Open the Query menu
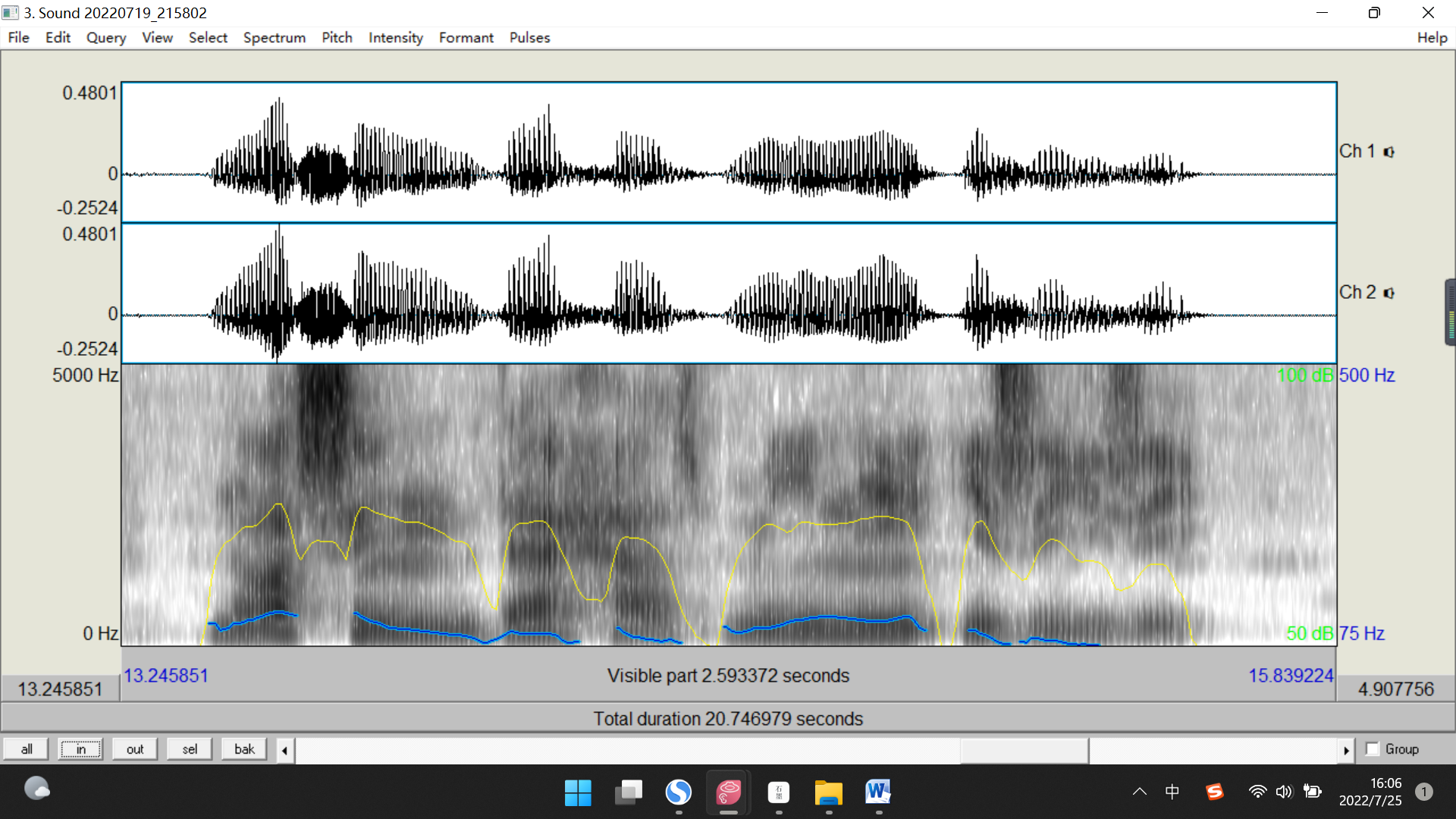The image size is (1456, 819). click(x=106, y=37)
